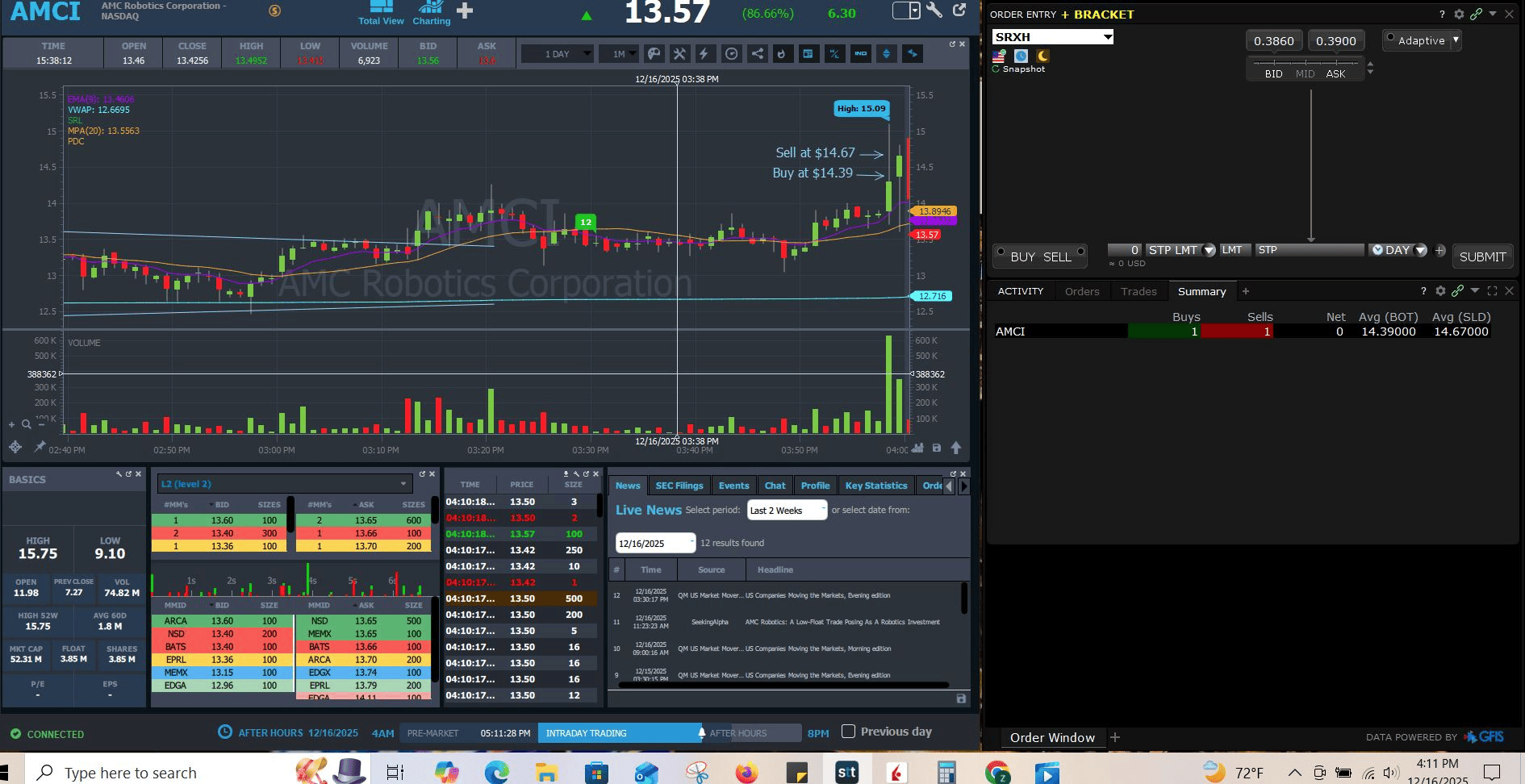Click the lightning bolt icon in chart toolbar

704,54
